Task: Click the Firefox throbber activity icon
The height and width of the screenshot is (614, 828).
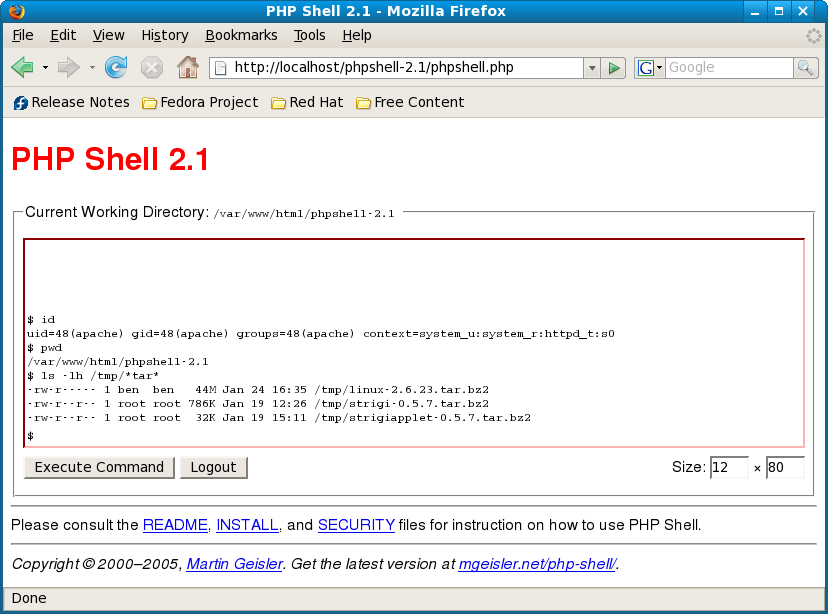Action: pos(813,35)
